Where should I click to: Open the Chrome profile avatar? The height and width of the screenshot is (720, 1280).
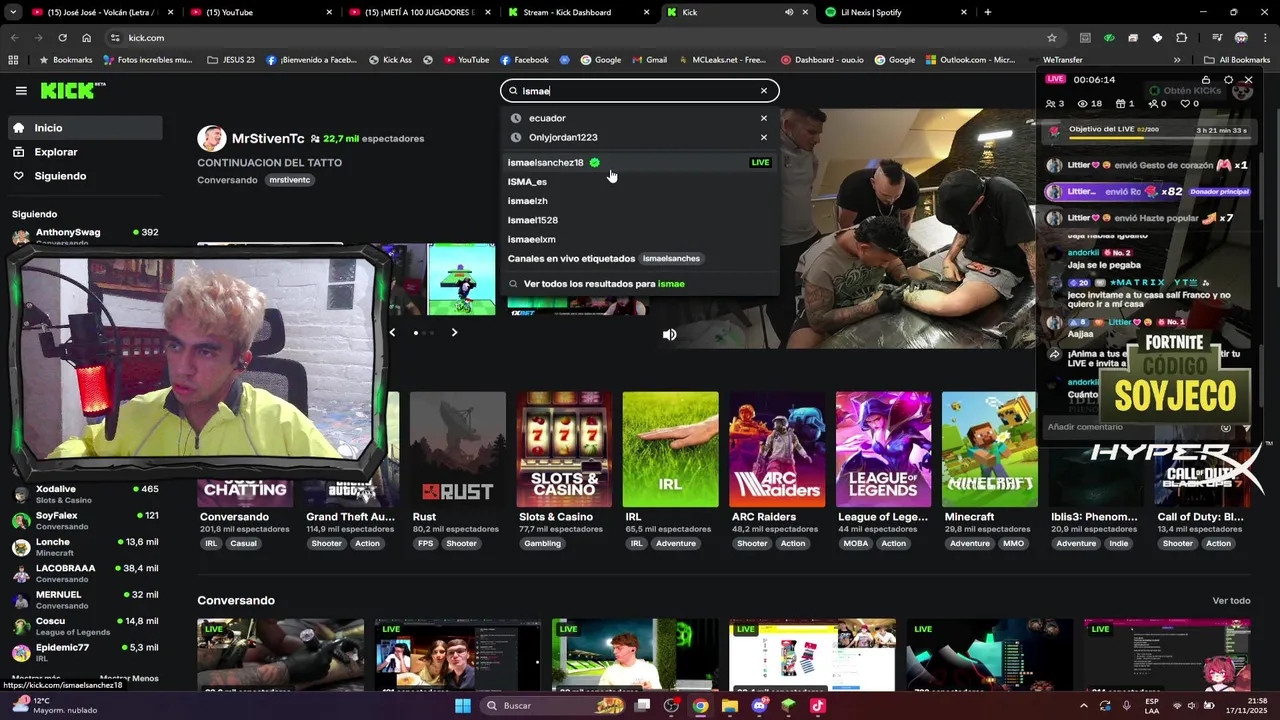click(1241, 38)
